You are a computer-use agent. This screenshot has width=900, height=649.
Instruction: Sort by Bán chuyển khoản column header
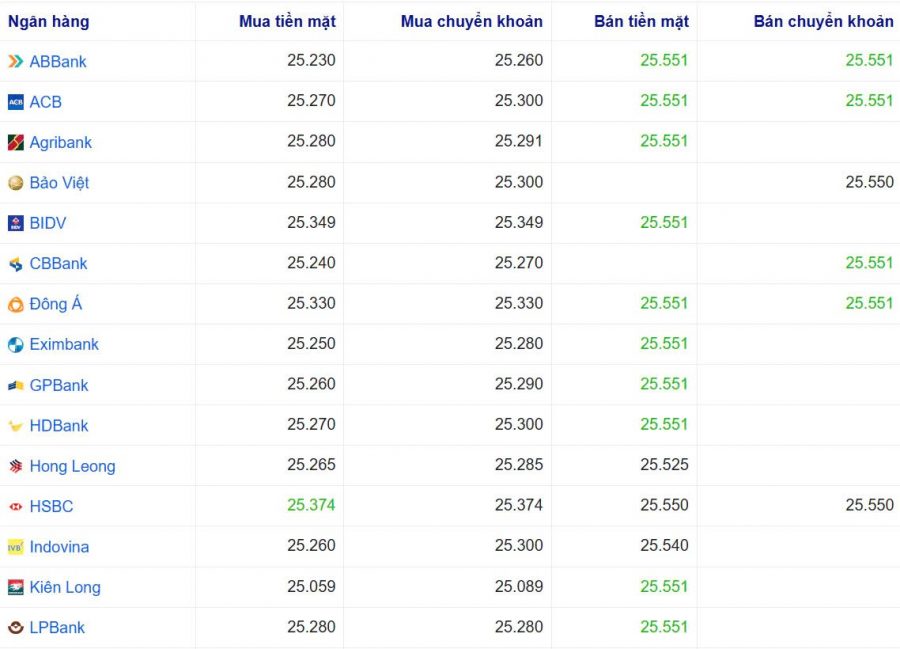tap(823, 21)
